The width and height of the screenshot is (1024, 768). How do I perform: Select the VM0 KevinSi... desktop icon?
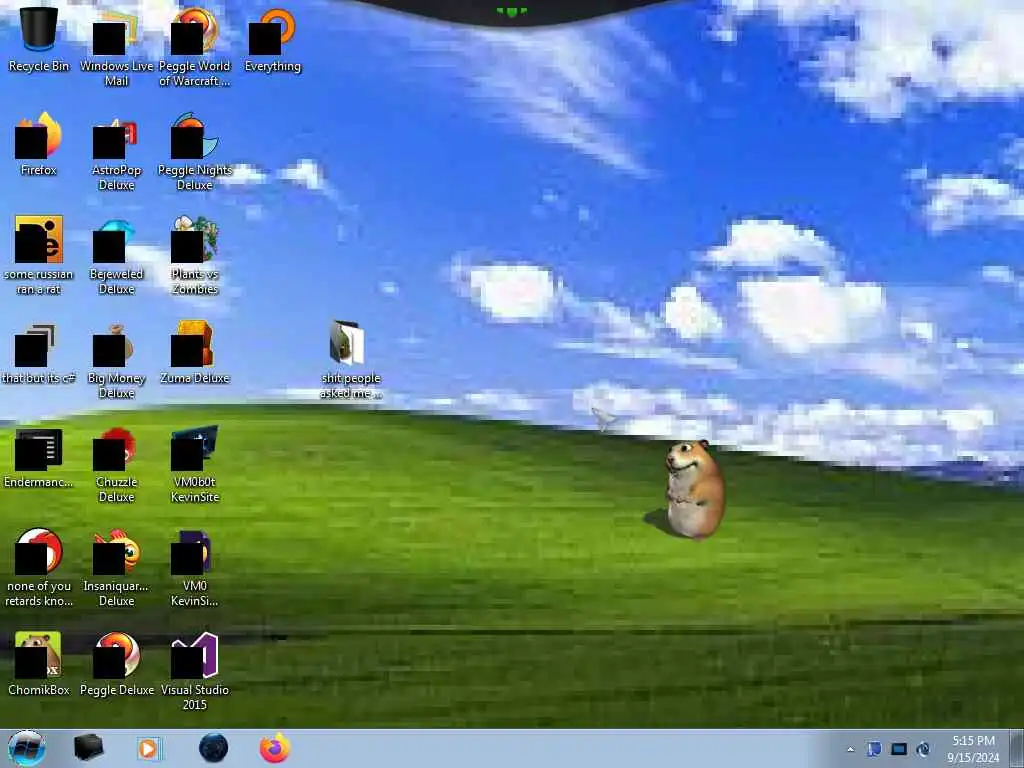pos(195,568)
